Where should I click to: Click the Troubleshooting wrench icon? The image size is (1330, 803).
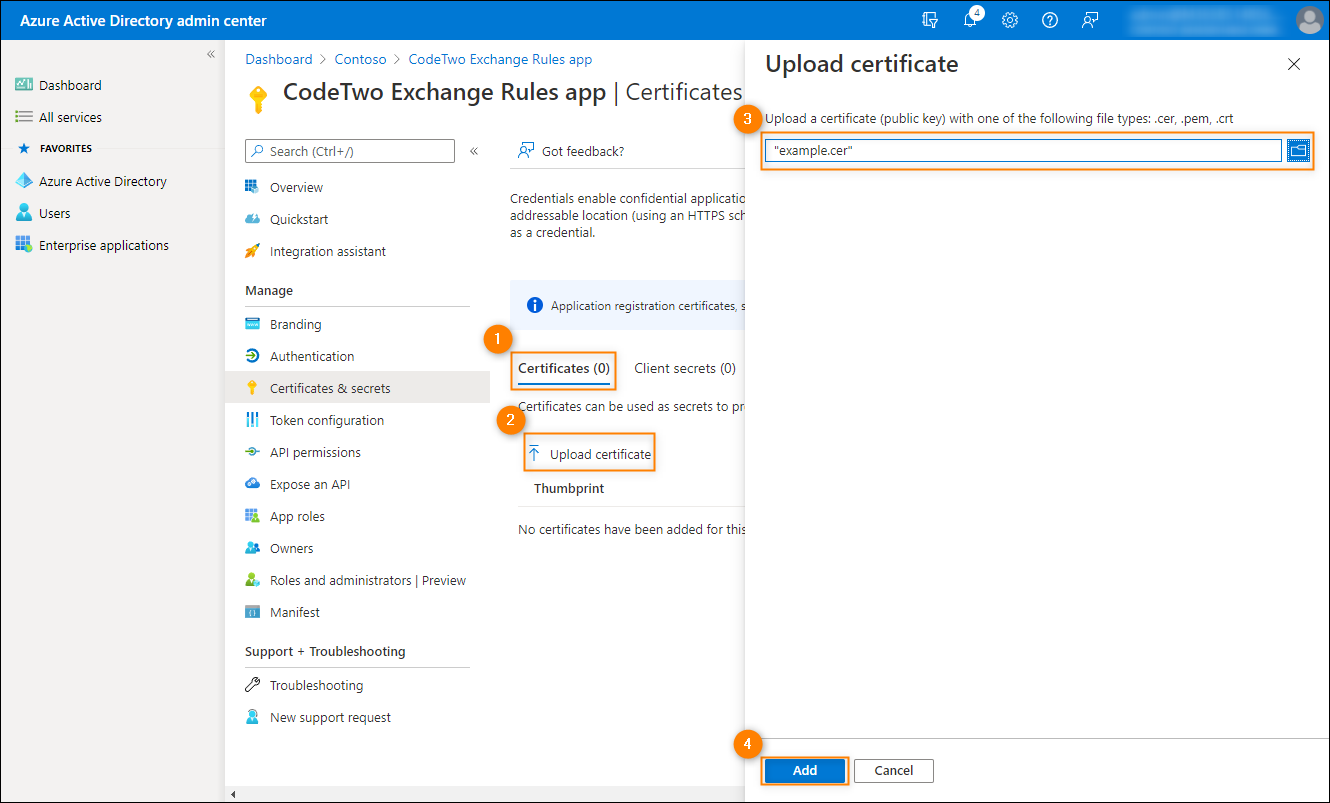pos(252,685)
